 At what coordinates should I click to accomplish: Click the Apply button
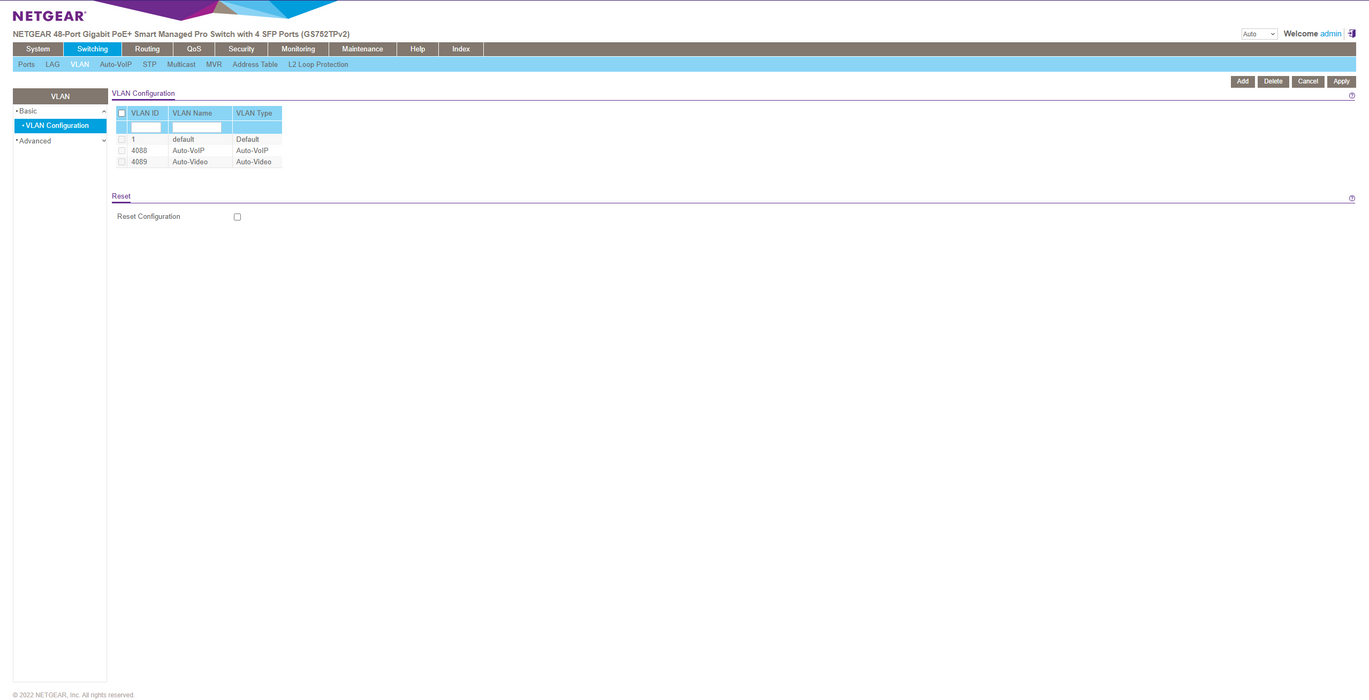[x=1341, y=82]
